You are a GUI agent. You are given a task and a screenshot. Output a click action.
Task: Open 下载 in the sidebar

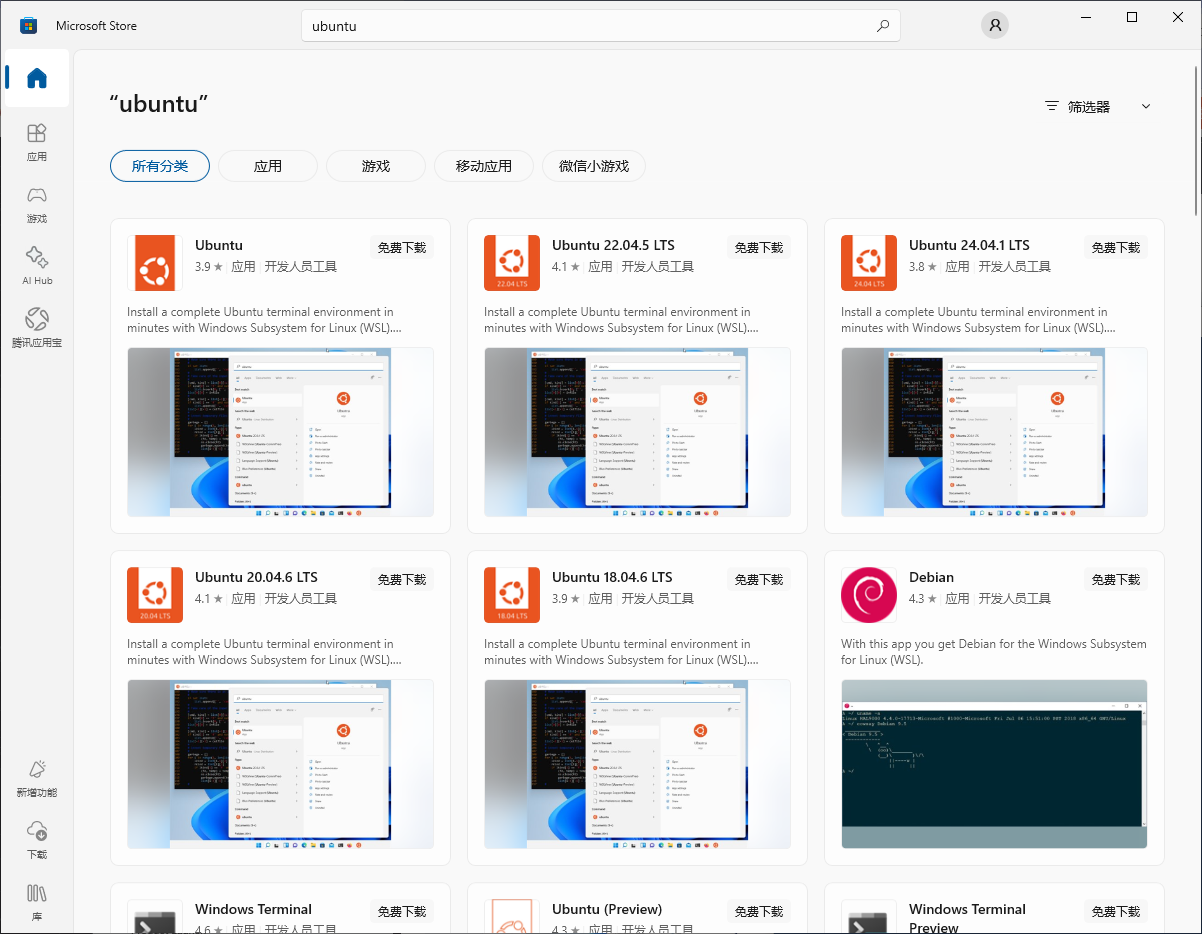[x=37, y=840]
